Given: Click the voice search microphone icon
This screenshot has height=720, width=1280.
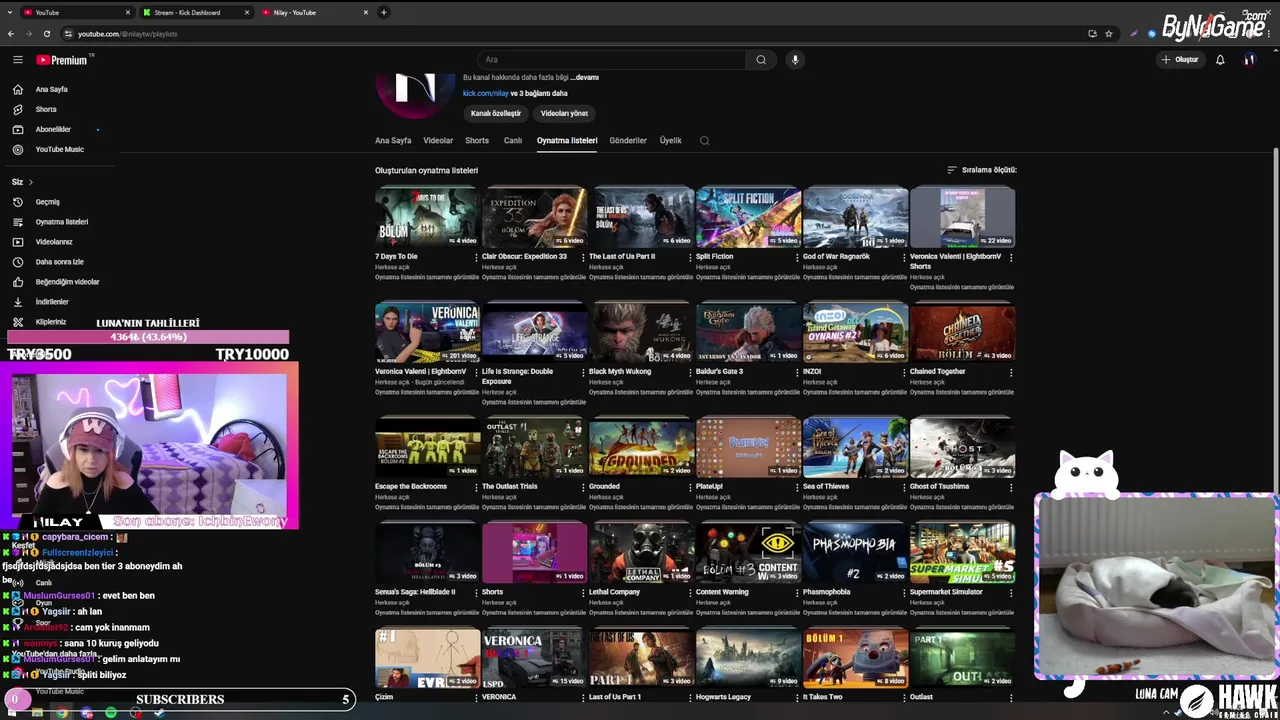Looking at the screenshot, I should tap(795, 60).
